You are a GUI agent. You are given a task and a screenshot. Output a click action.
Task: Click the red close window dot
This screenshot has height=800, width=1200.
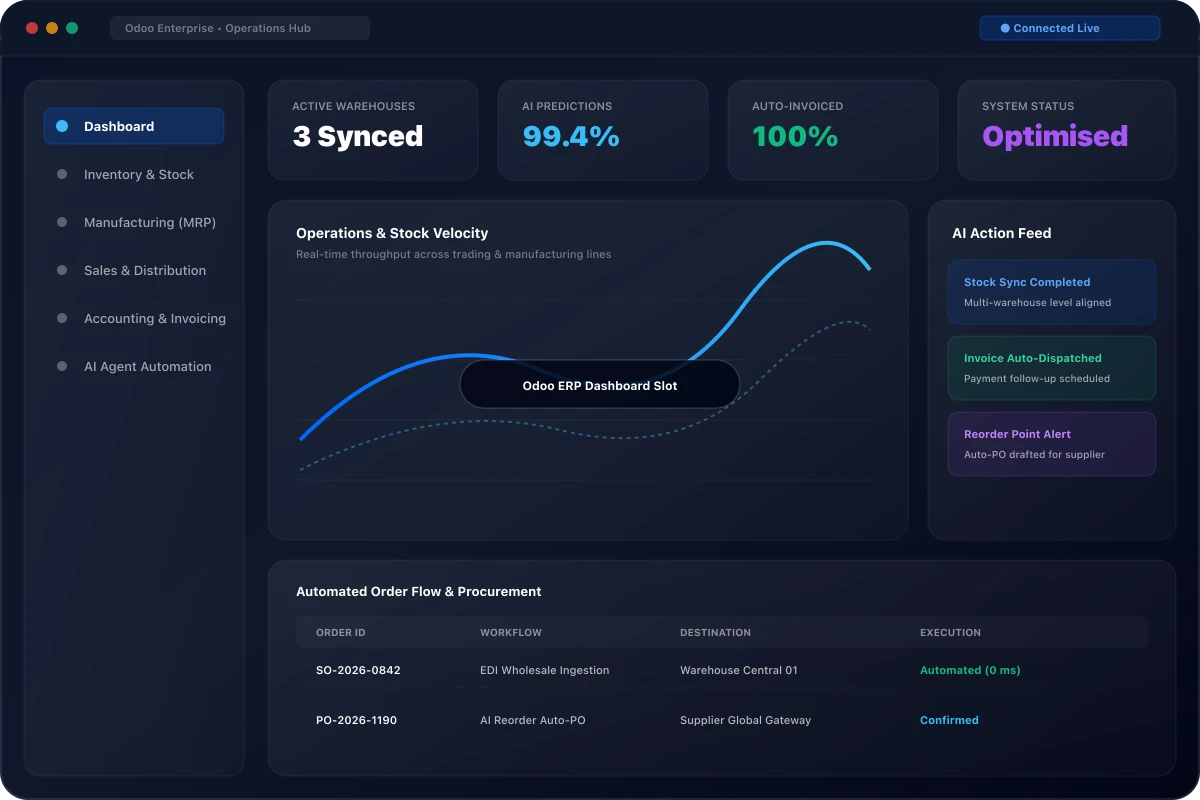(x=32, y=28)
